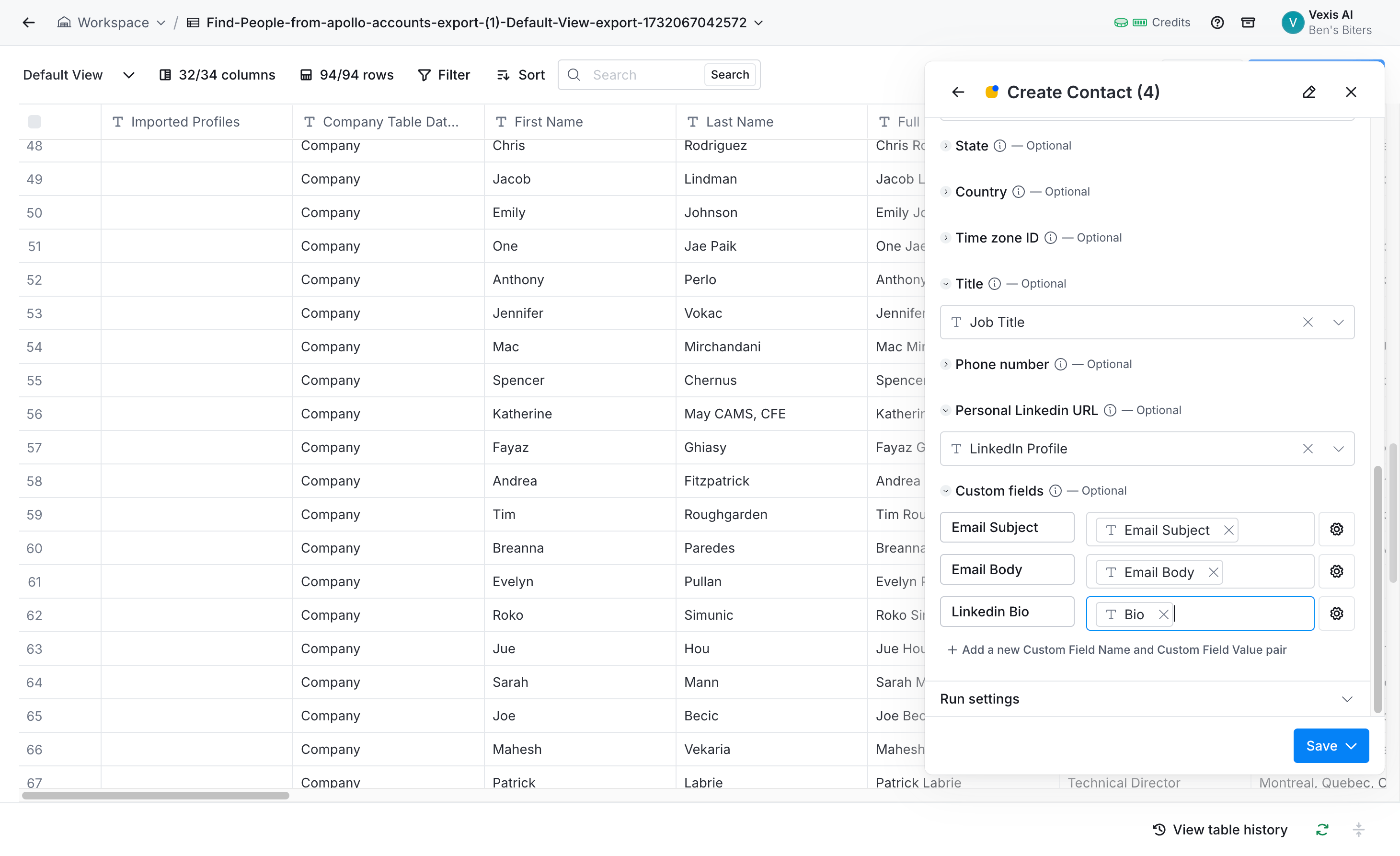Open the LinkedIn Profile column dropdown arrow
This screenshot has height=856, width=1400.
[x=1338, y=449]
